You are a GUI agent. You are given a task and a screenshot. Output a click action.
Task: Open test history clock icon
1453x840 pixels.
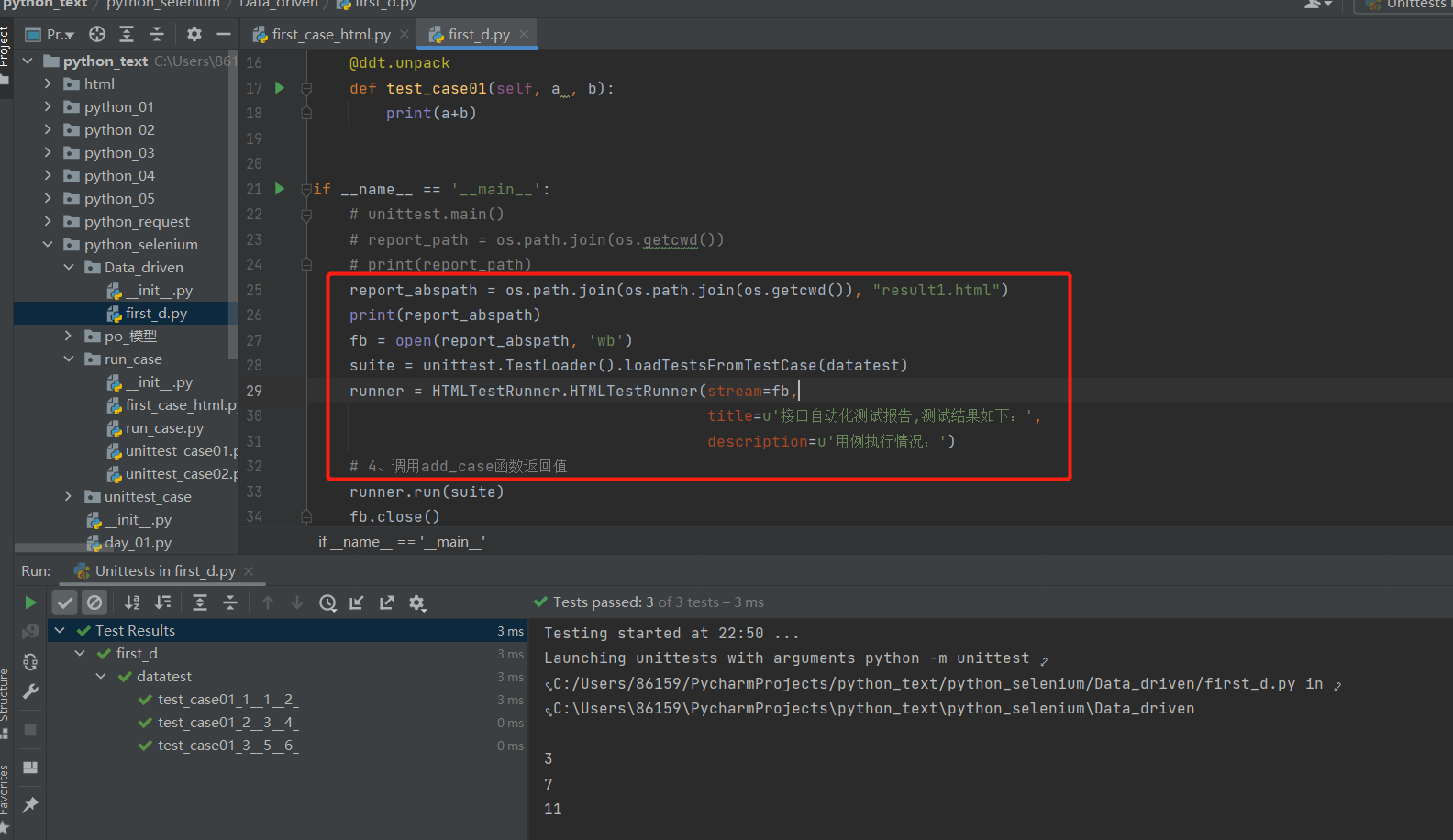pos(327,602)
